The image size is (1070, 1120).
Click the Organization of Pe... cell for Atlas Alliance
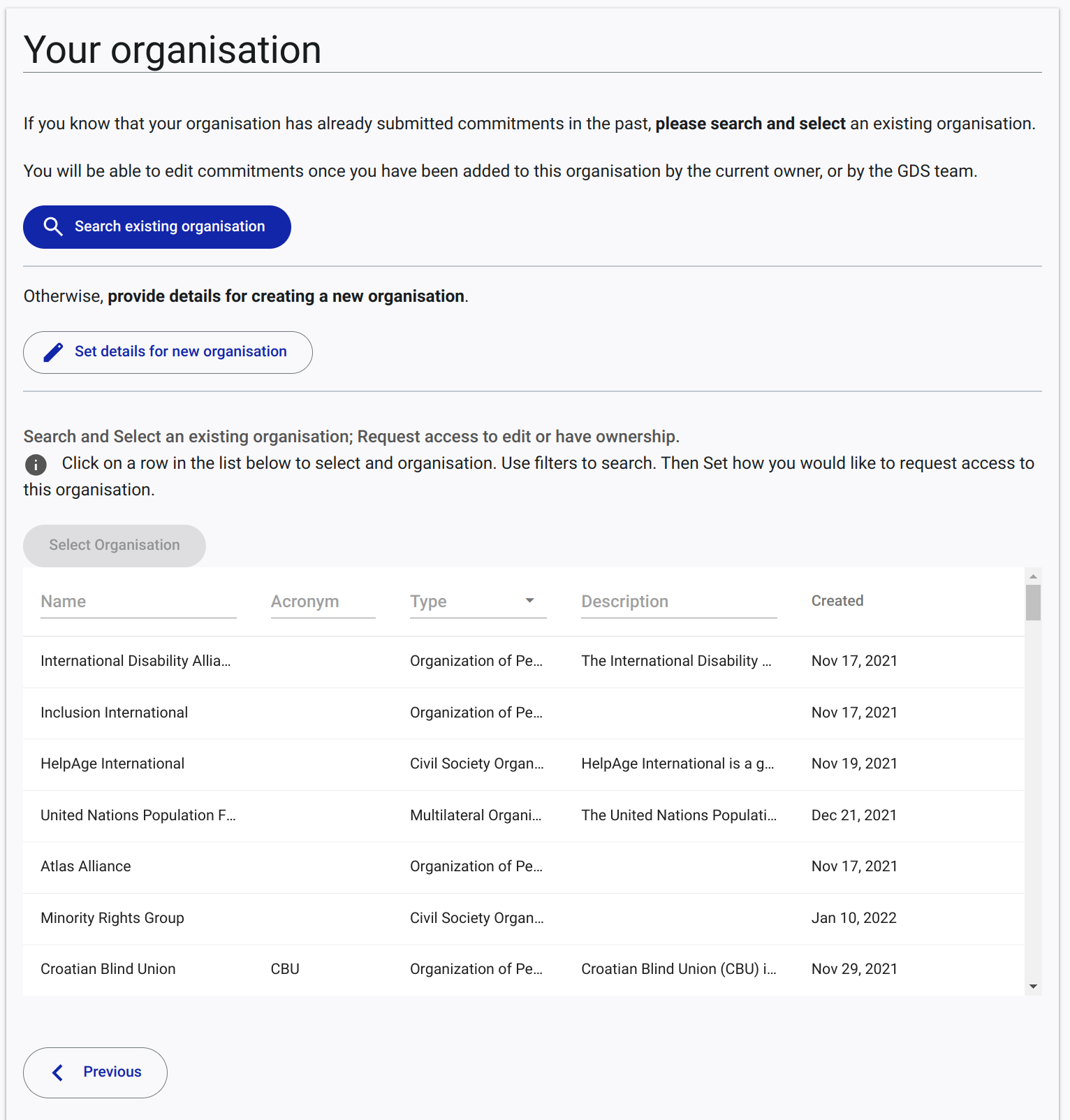[x=476, y=867]
